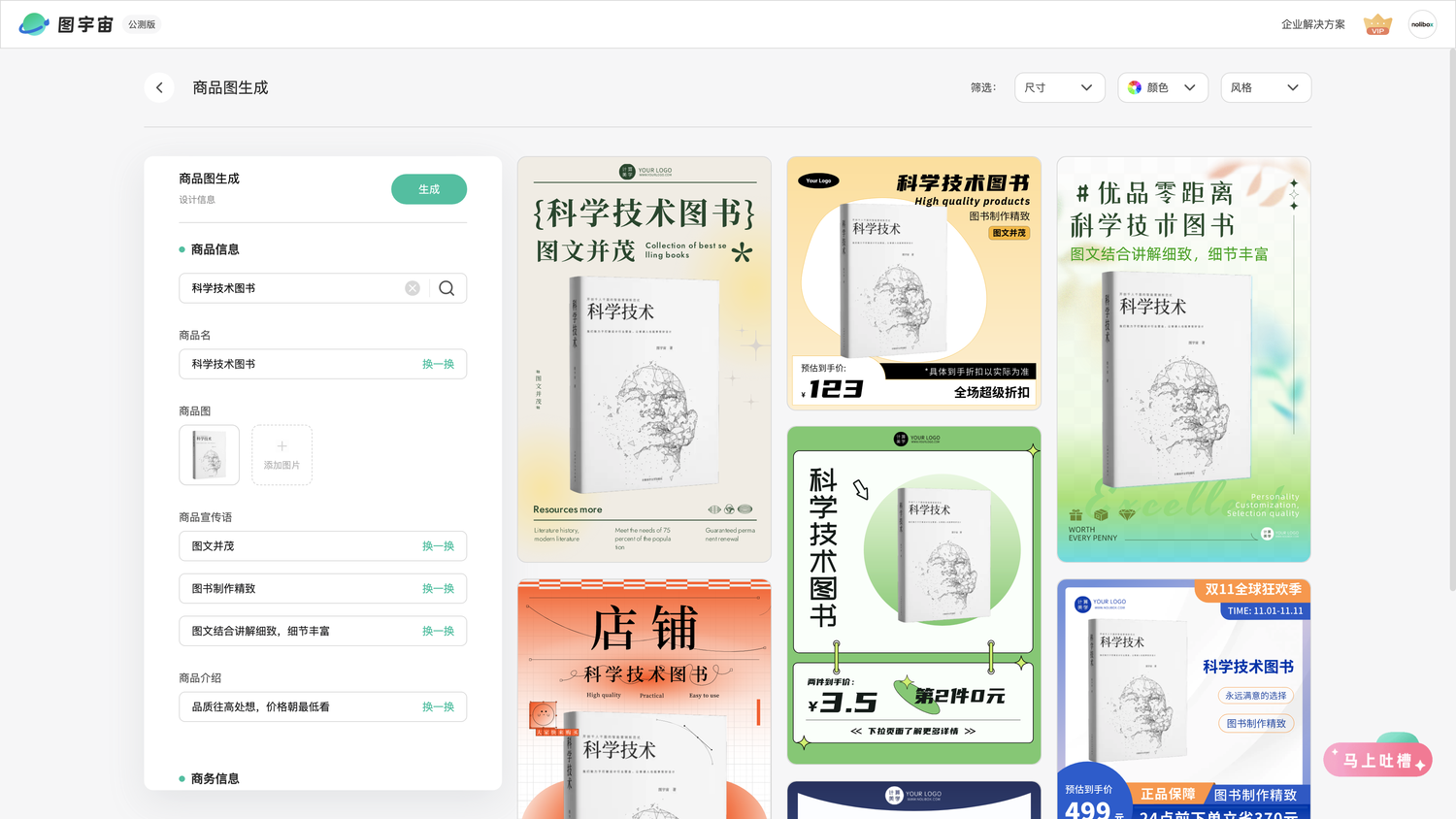The height and width of the screenshot is (819, 1456).
Task: Click the plus icon to add image
Action: (281, 446)
